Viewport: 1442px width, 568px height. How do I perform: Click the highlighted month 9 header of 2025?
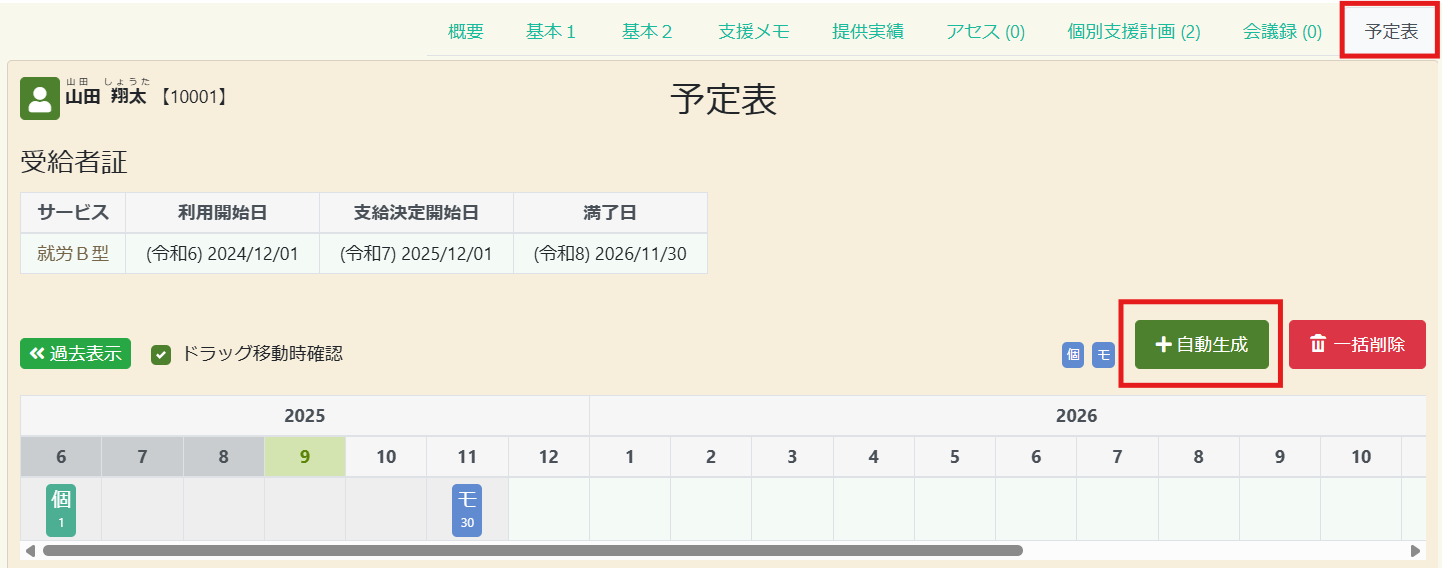click(x=305, y=457)
